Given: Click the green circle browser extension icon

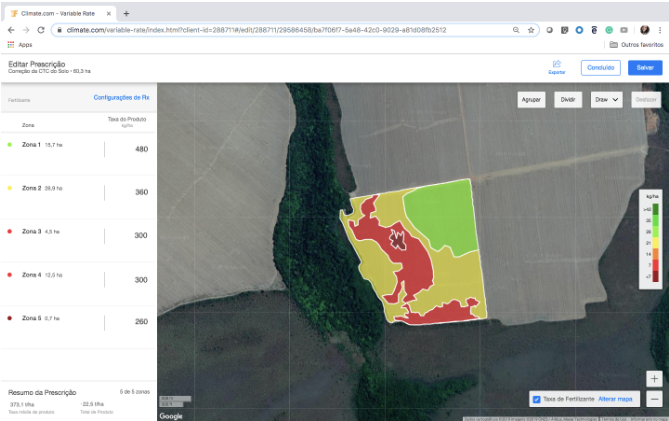Looking at the screenshot, I should click(609, 30).
